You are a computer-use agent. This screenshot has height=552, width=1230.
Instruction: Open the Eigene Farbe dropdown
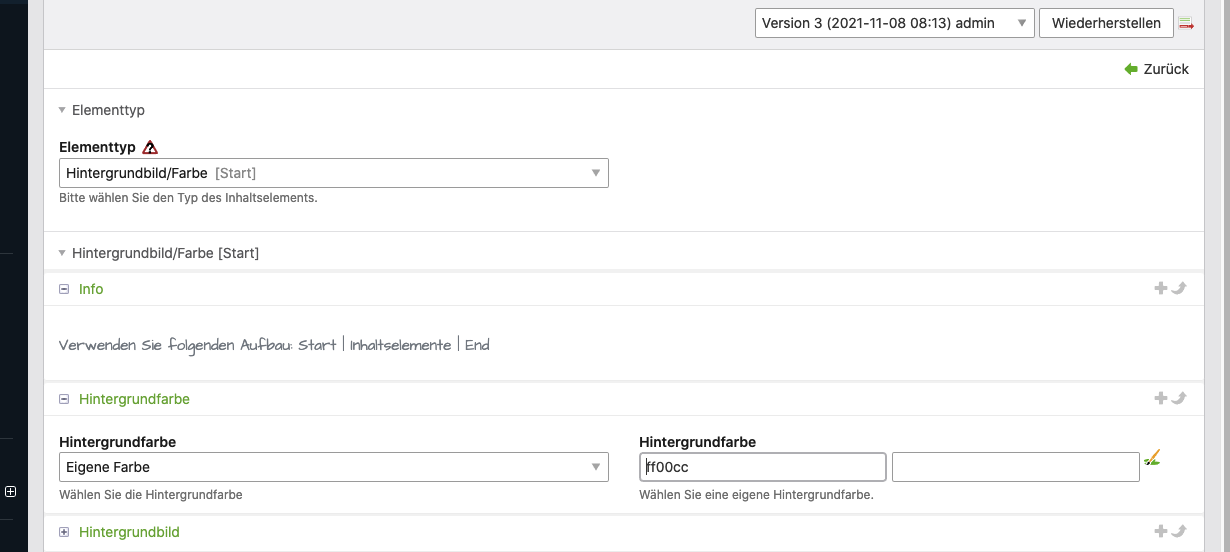coord(334,467)
